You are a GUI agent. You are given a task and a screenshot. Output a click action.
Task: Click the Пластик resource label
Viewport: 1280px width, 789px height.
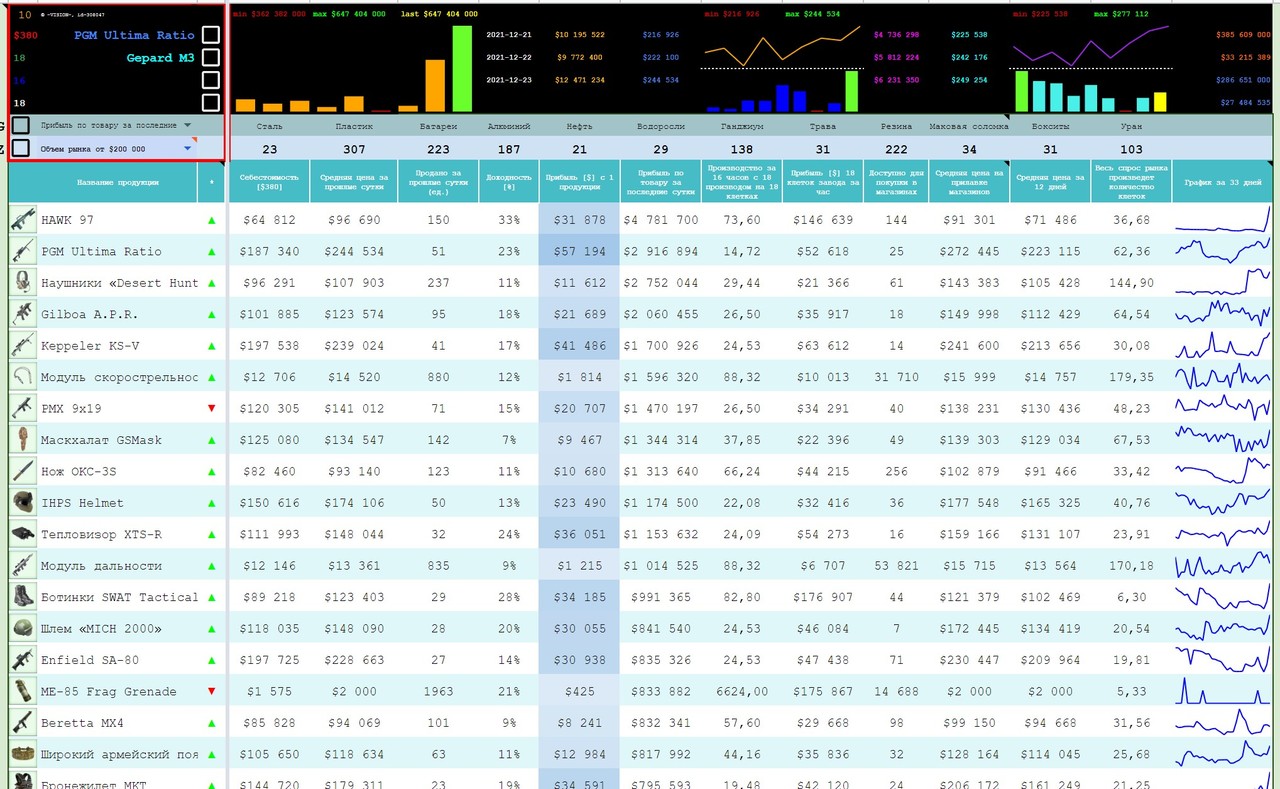[x=354, y=127]
